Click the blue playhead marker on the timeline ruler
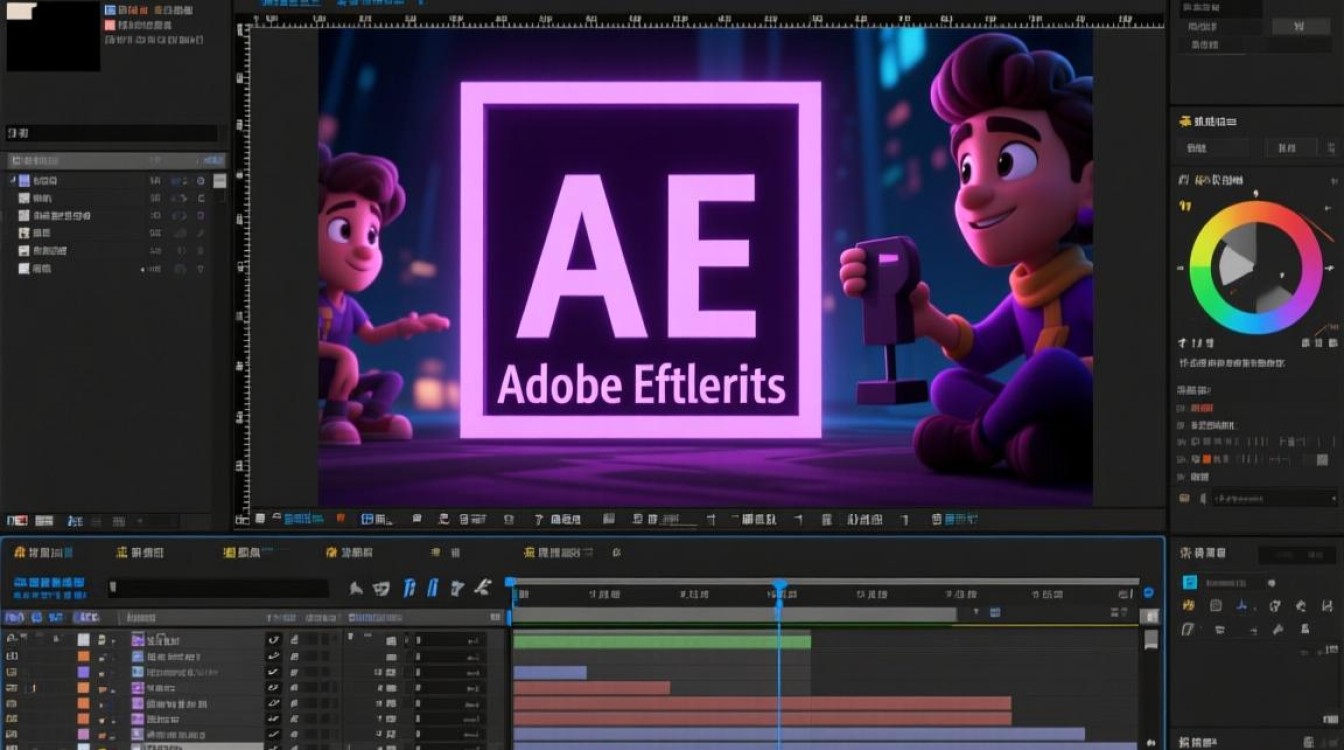The image size is (1344, 750). click(x=780, y=585)
